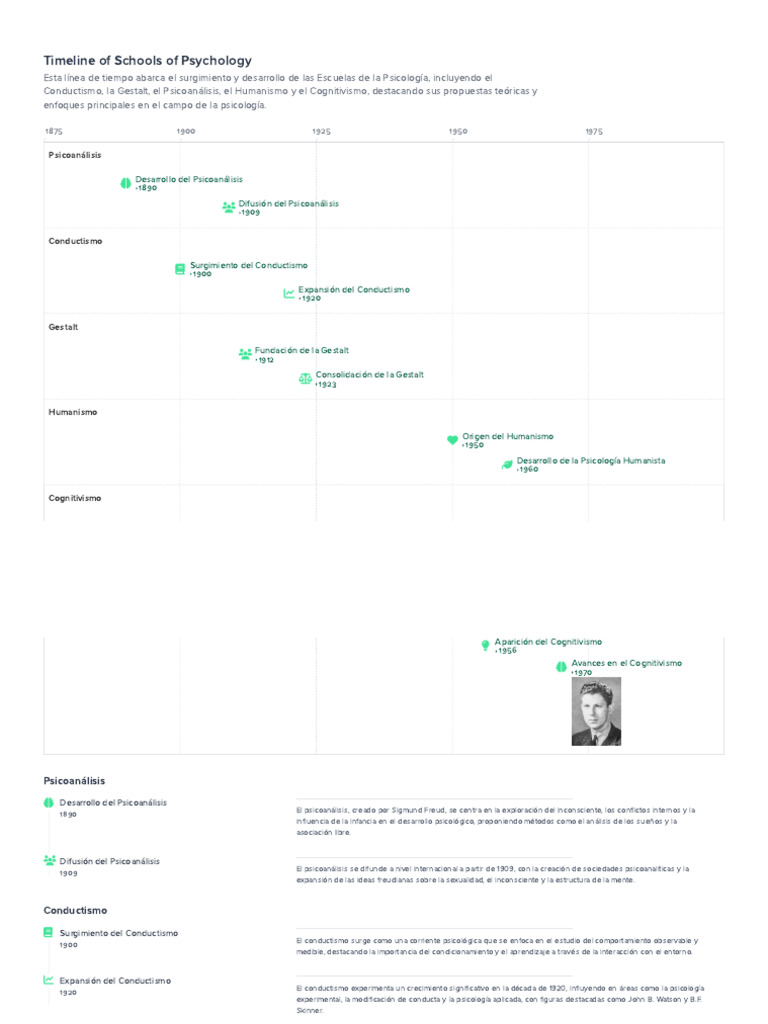Image resolution: width=768 pixels, height=1024 pixels.
Task: Click the Difusión del Psicoanálisis entry in the list below
Action: 110,861
